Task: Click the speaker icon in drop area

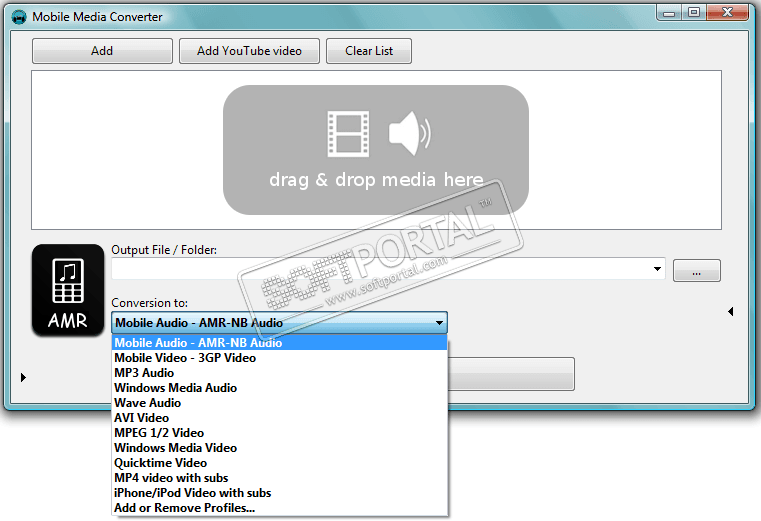Action: tap(409, 134)
